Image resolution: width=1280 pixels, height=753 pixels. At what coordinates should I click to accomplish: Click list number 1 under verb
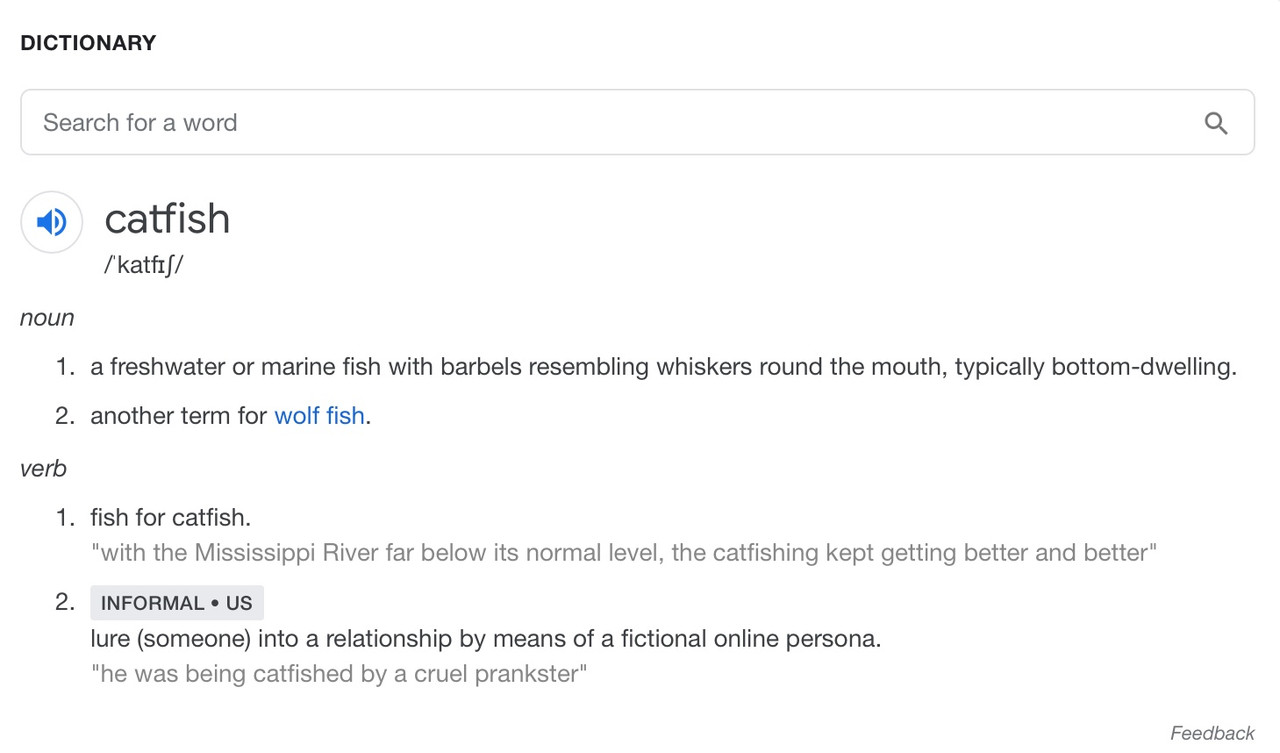[65, 518]
